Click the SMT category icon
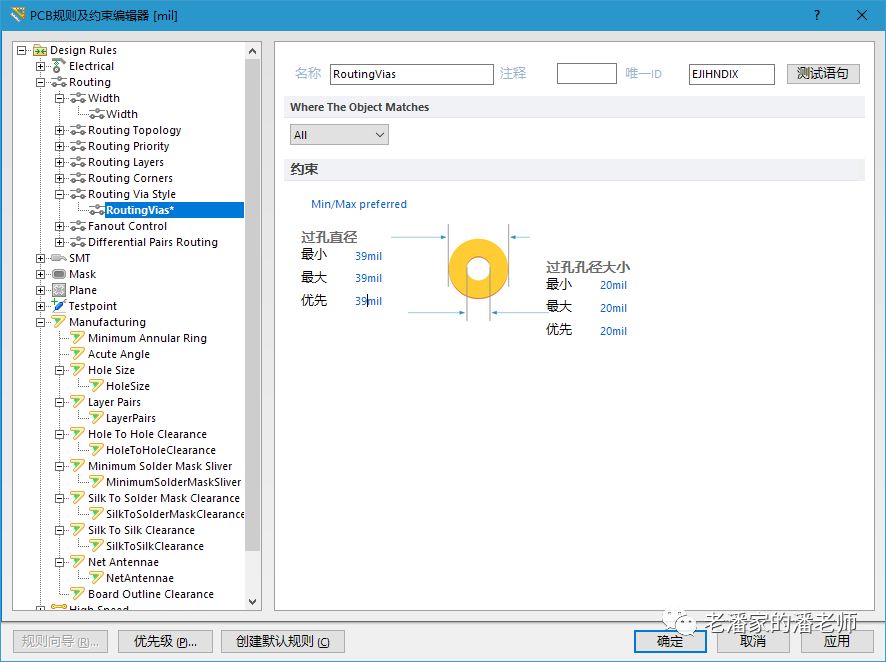Image resolution: width=886 pixels, height=662 pixels. click(59, 258)
